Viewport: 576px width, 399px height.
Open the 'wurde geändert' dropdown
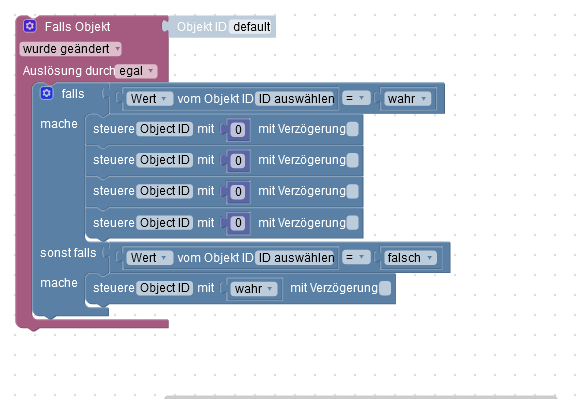71,49
